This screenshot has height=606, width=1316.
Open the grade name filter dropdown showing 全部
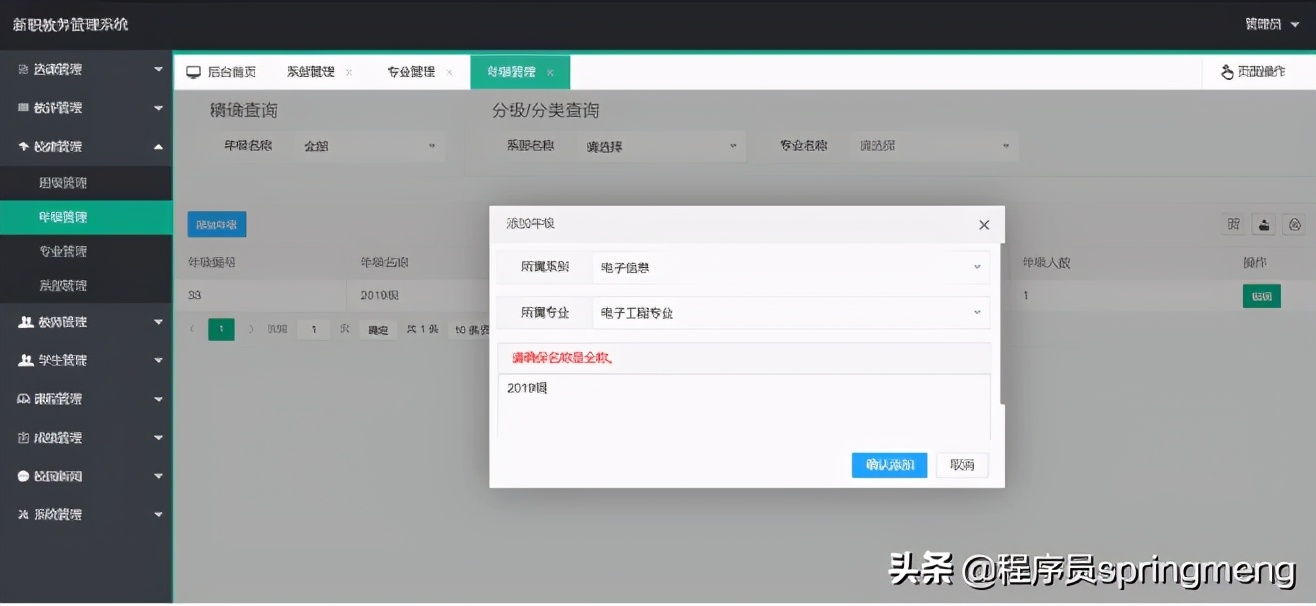(370, 145)
